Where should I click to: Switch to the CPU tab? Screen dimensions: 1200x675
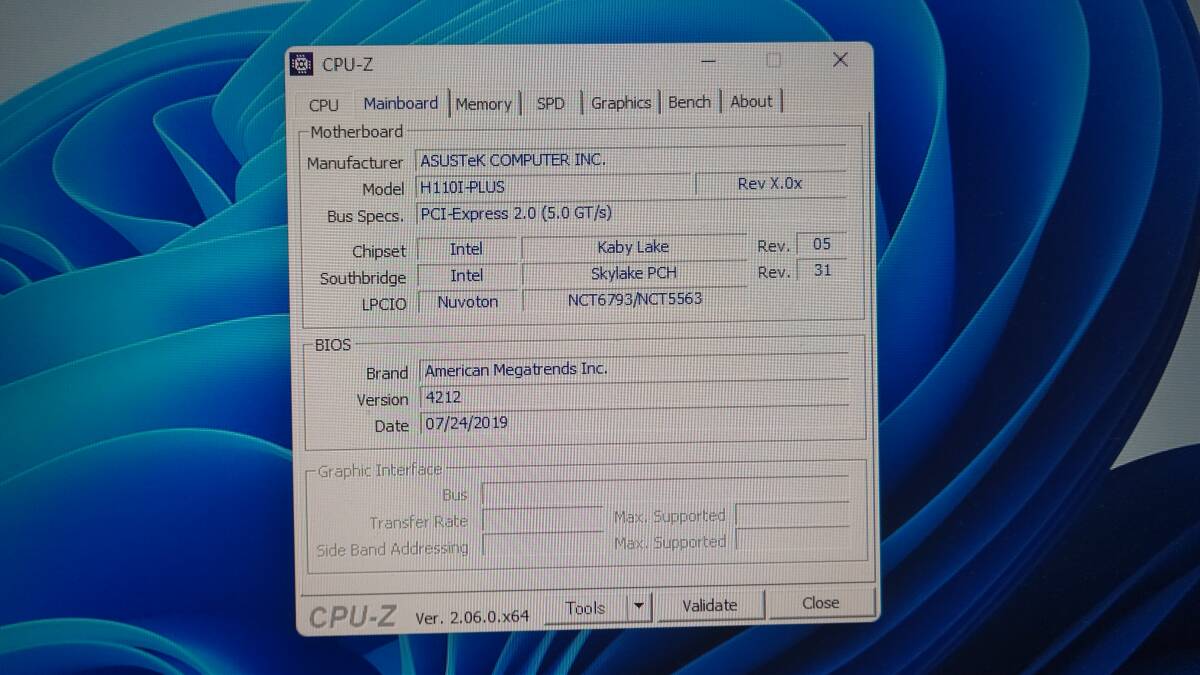coord(323,105)
